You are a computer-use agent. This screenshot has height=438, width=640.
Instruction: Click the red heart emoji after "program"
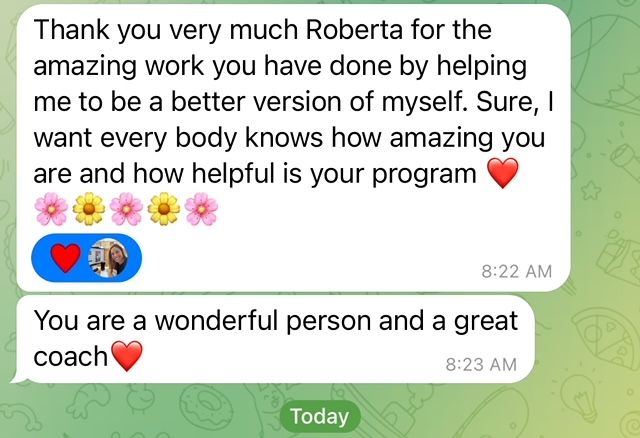click(x=503, y=173)
